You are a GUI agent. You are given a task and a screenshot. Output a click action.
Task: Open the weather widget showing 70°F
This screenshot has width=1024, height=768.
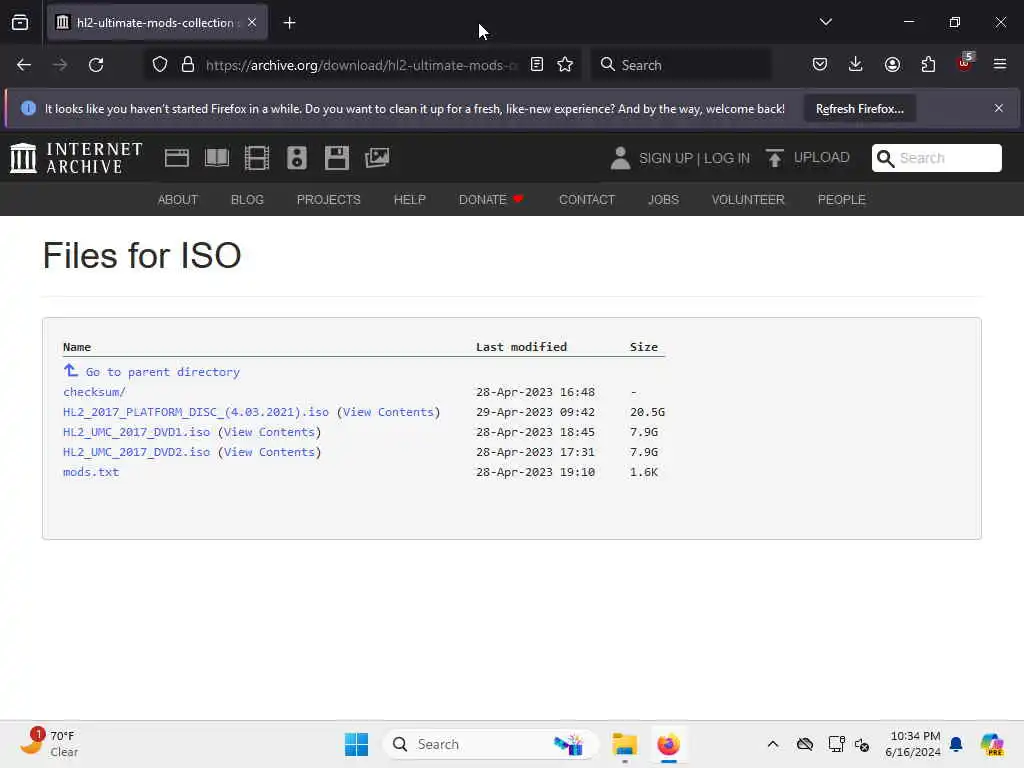pos(49,743)
